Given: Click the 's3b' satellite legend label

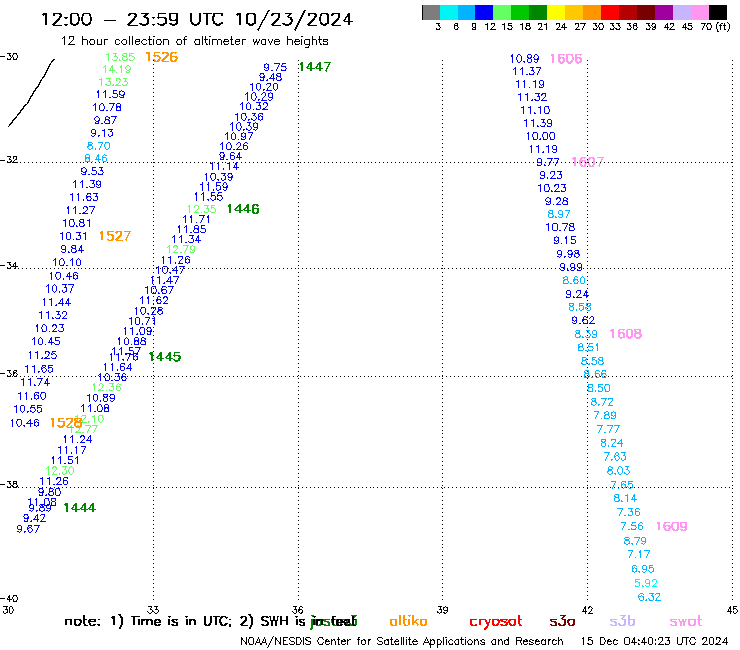Looking at the screenshot, I should [622, 621].
